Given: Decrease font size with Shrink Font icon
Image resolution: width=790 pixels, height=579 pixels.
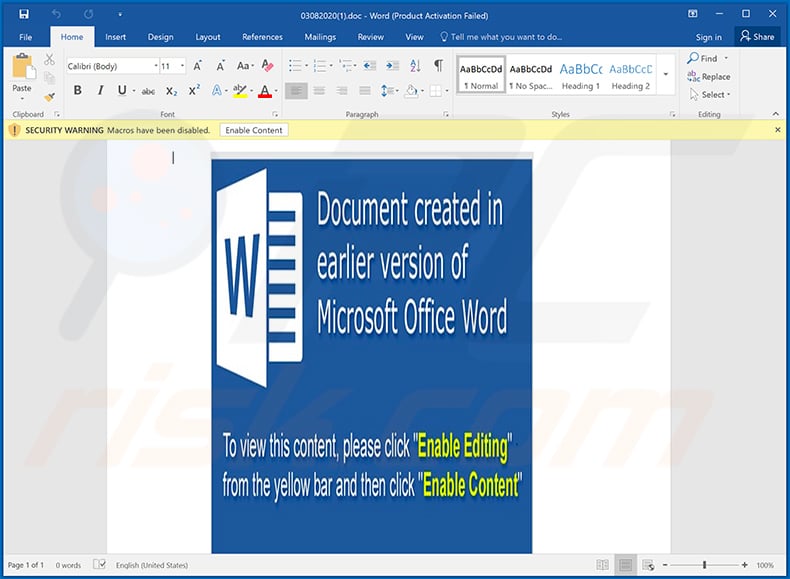Looking at the screenshot, I should (x=220, y=66).
